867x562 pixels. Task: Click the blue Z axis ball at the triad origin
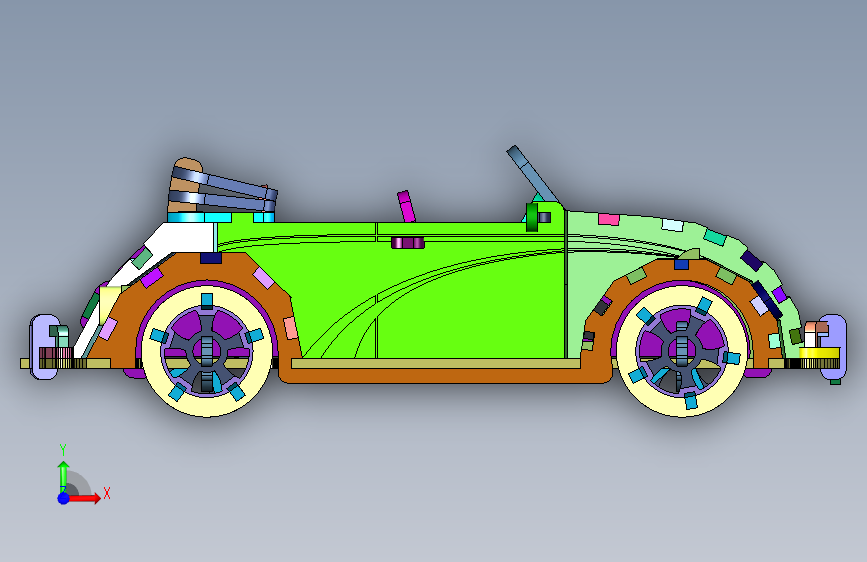[64, 498]
